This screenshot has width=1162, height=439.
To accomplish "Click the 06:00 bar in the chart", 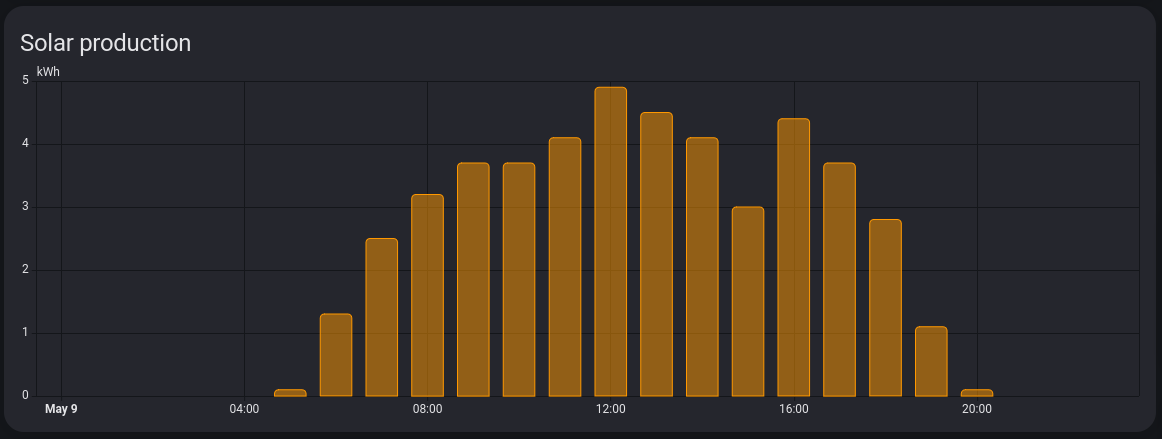I will (x=336, y=355).
